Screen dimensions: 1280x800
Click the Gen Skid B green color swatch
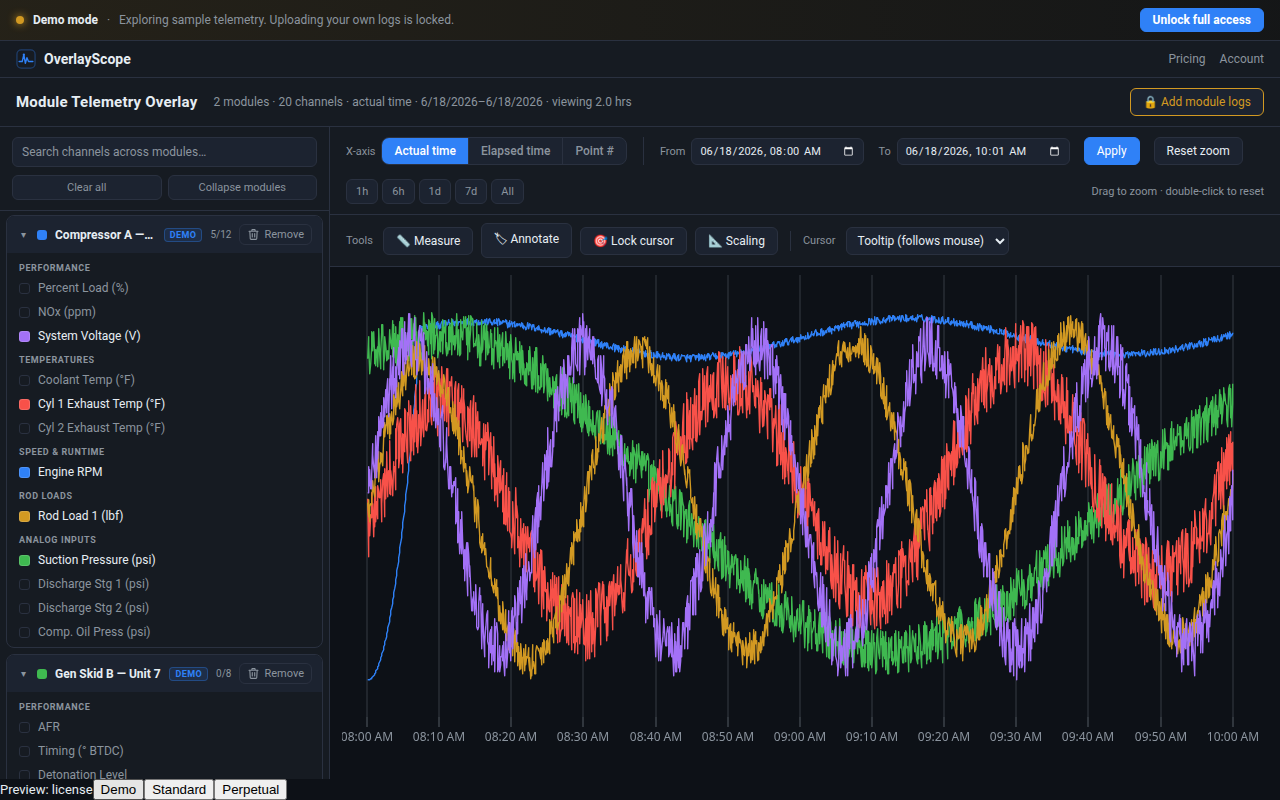tap(42, 674)
